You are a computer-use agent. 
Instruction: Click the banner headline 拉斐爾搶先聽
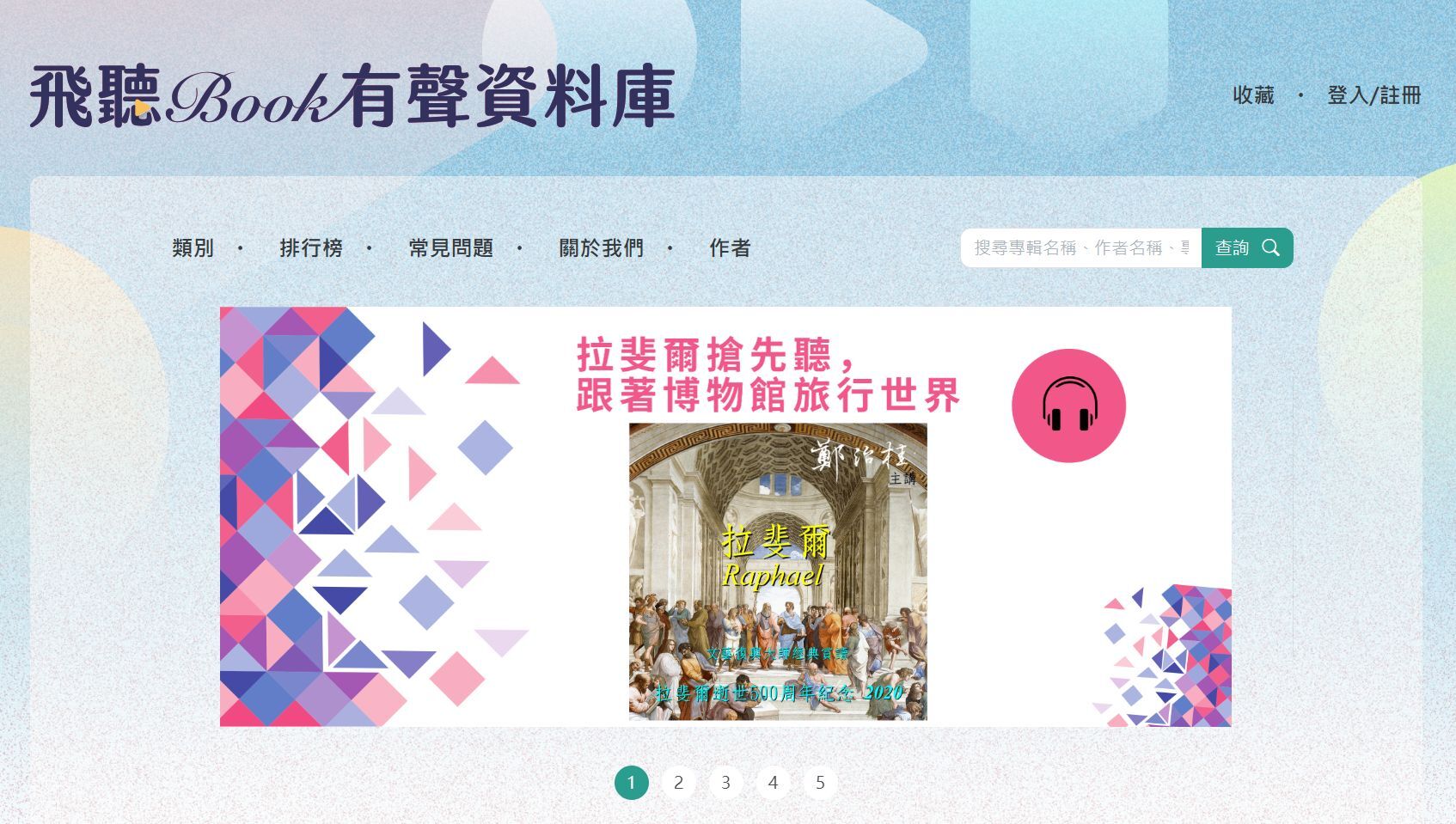click(705, 354)
